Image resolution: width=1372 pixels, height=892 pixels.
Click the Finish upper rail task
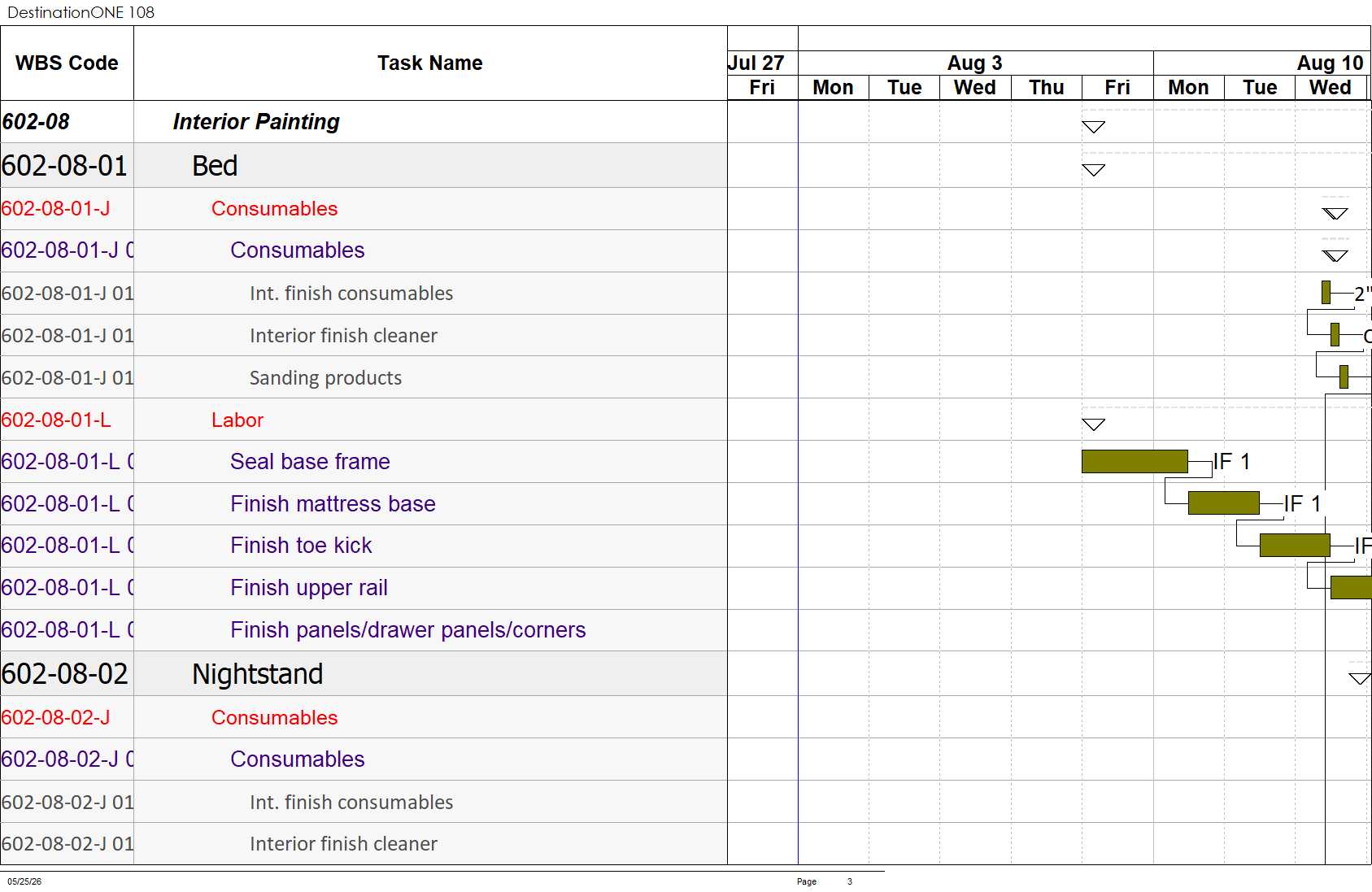pos(309,588)
